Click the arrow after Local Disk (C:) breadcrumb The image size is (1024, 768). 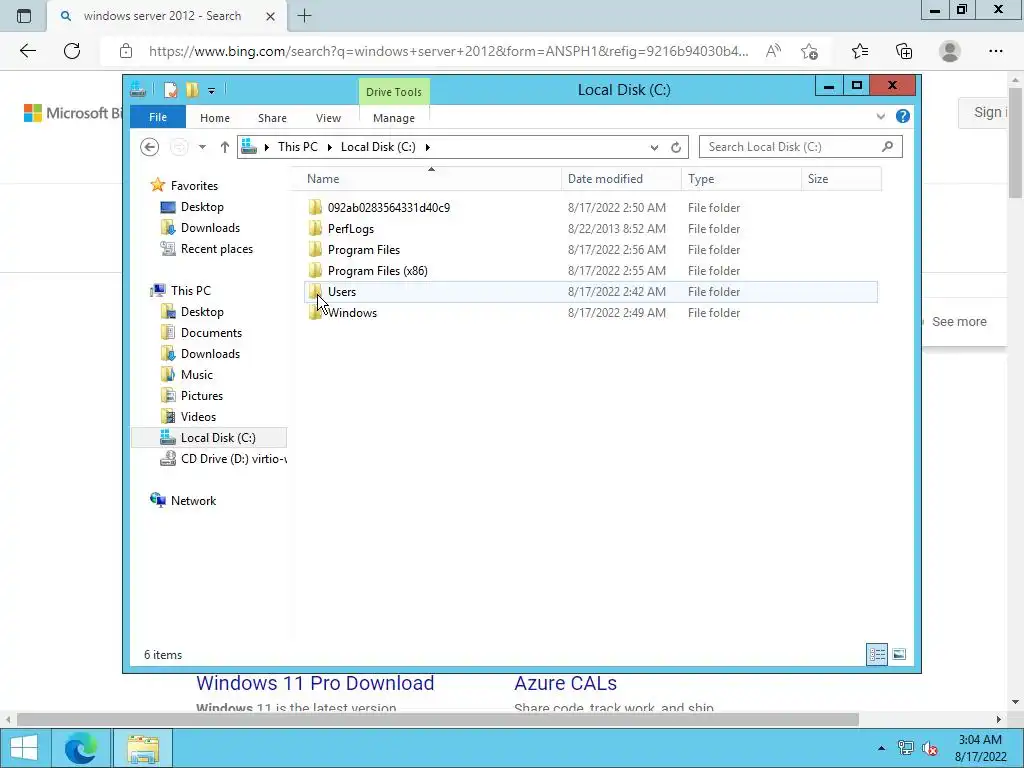point(428,148)
